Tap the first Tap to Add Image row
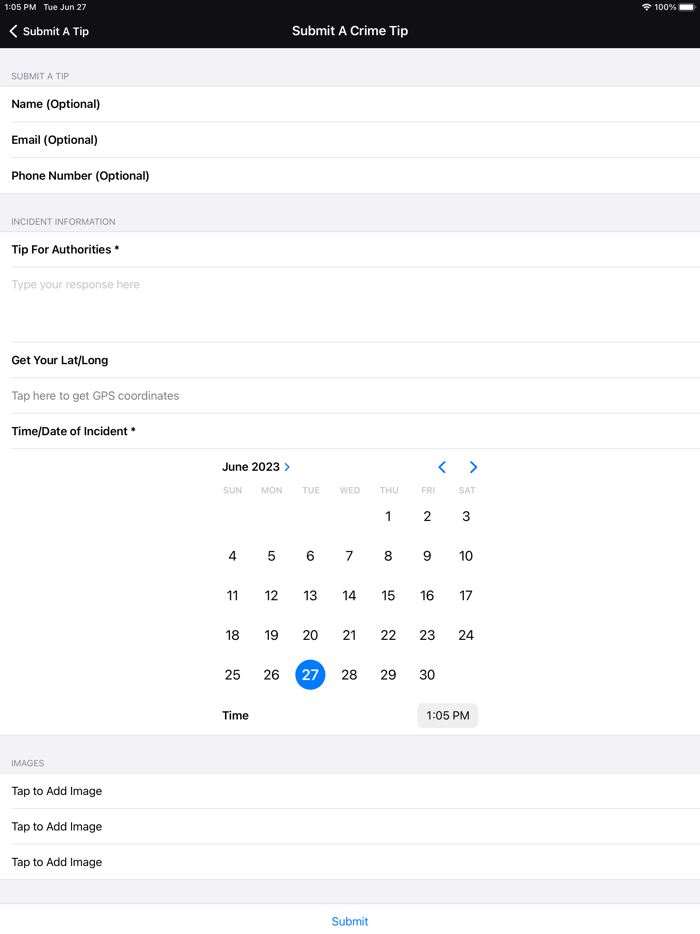This screenshot has width=700, height=934. 350,791
